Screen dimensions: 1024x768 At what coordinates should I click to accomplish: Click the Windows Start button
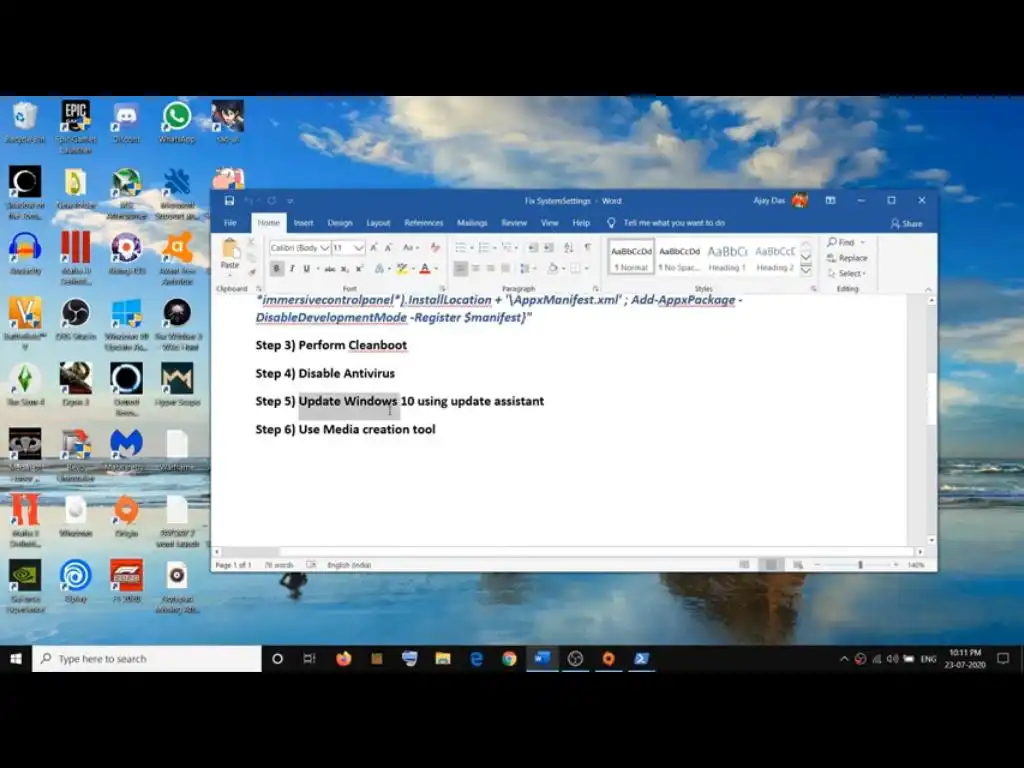tap(16, 658)
